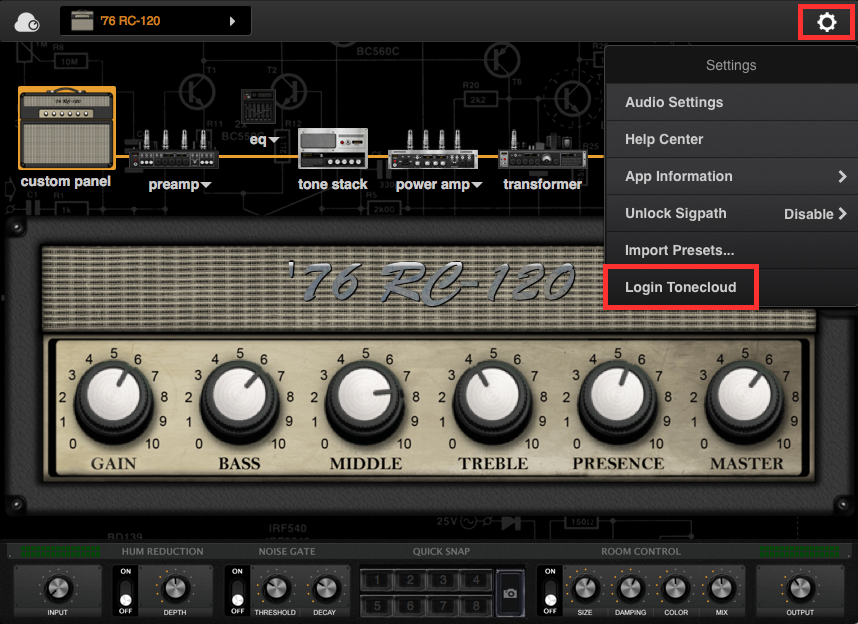
Task: Select the custom panel amp thumbnail
Action: click(x=67, y=128)
